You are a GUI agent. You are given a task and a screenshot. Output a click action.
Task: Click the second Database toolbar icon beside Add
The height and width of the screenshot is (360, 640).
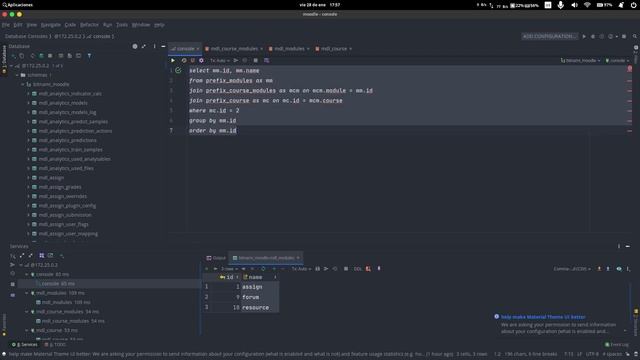pyautogui.click(x=22, y=56)
